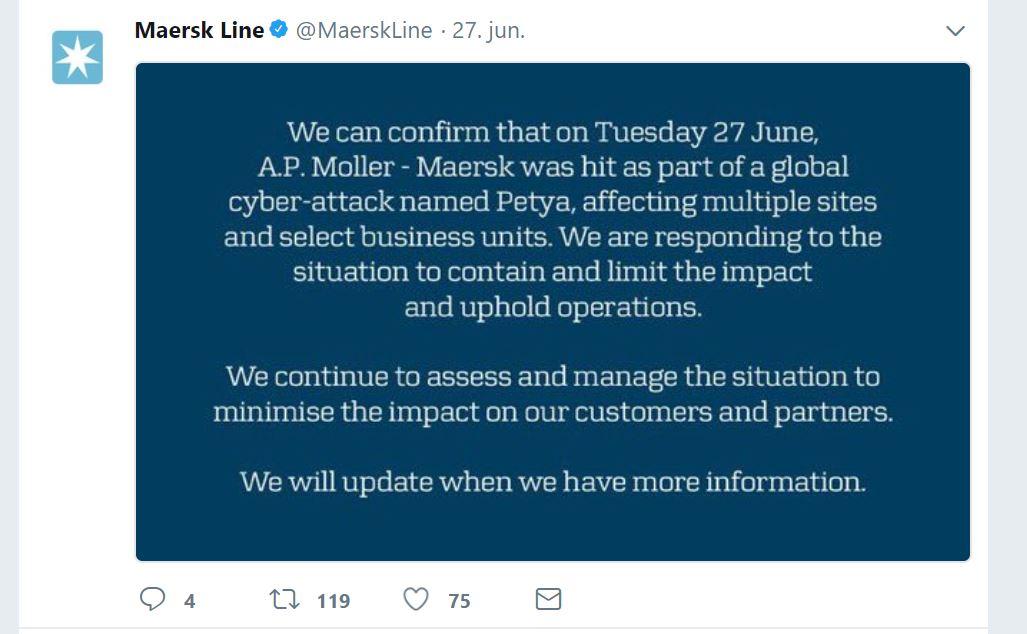
Task: Click the blue verified badge
Action: click(x=278, y=30)
